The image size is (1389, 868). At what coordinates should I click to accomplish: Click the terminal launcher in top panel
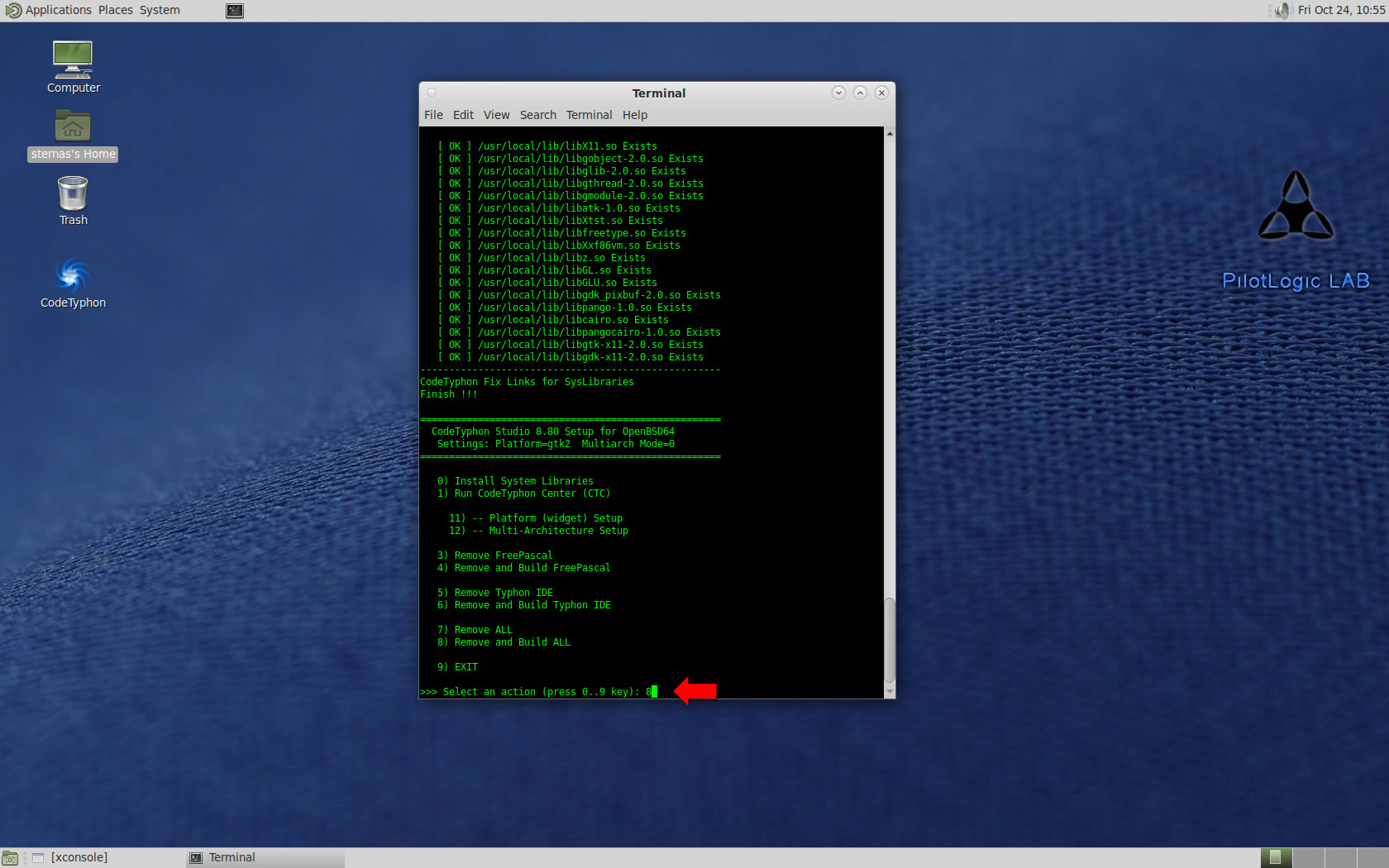(235, 11)
